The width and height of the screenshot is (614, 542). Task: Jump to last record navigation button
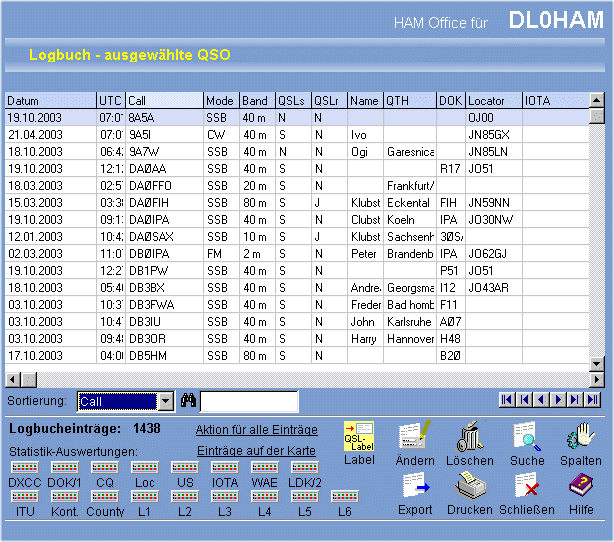pyautogui.click(x=593, y=400)
